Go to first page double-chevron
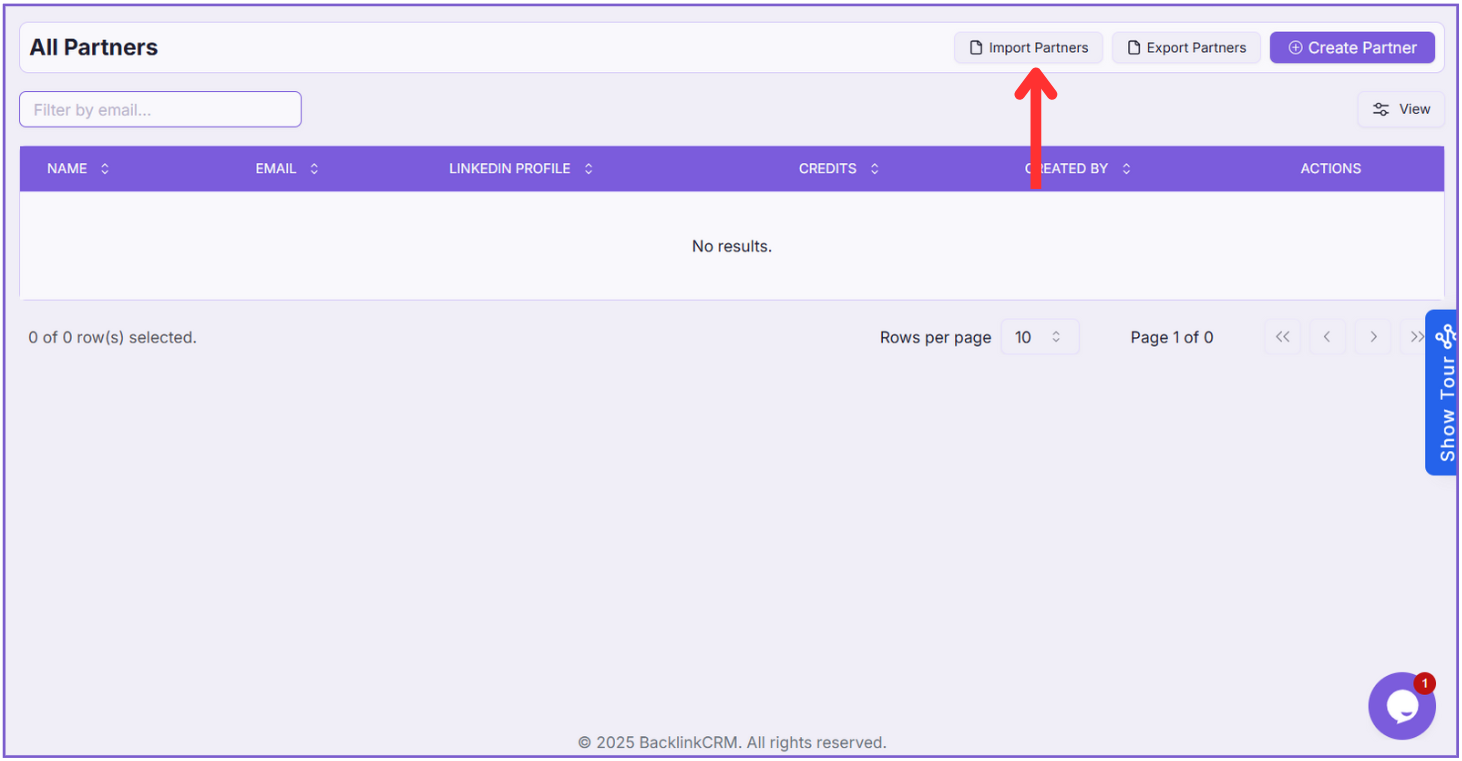The height and width of the screenshot is (761, 1462). point(1282,337)
